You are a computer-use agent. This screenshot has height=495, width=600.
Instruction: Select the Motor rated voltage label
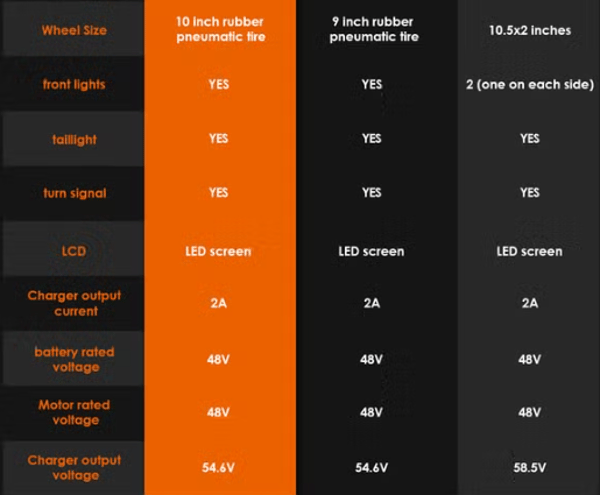click(x=74, y=412)
